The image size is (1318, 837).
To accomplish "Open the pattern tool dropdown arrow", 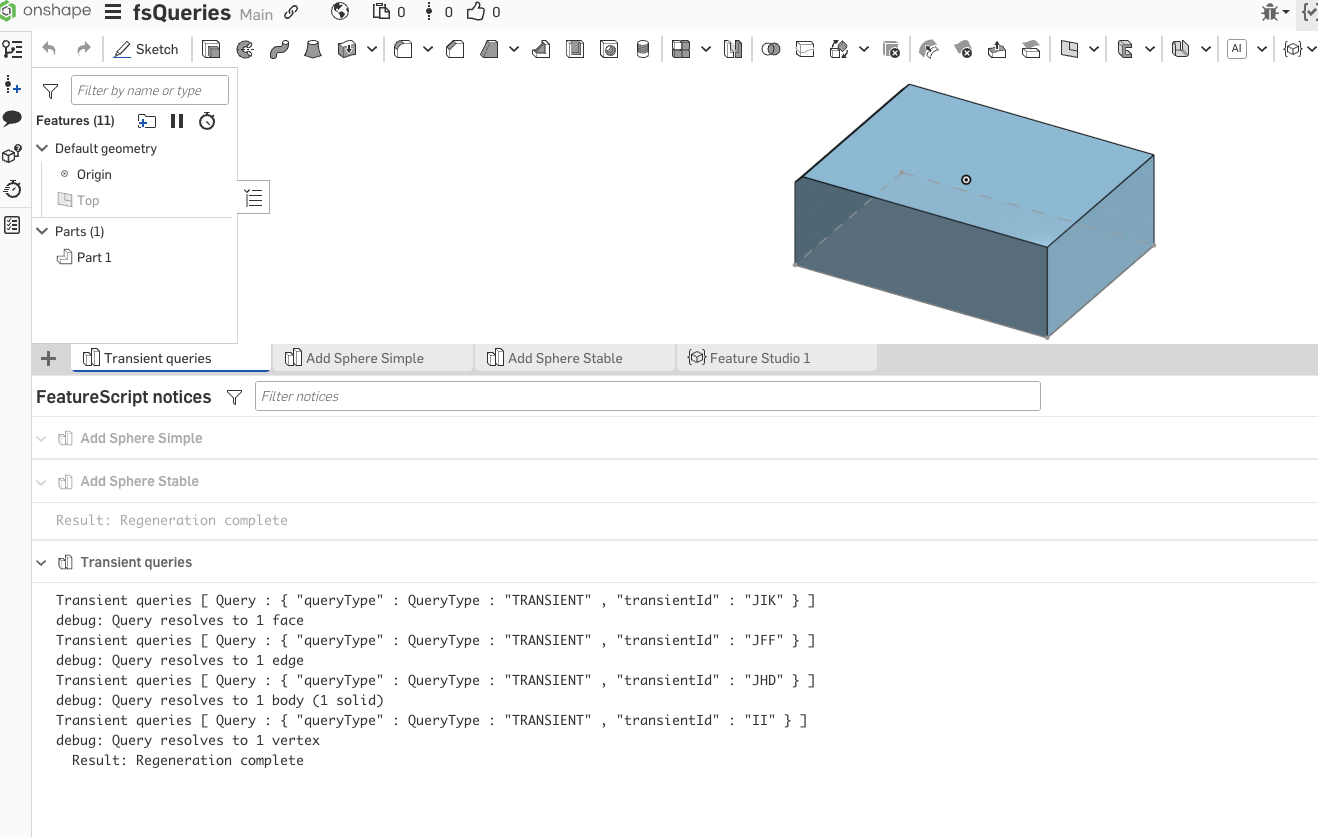I will tap(706, 49).
